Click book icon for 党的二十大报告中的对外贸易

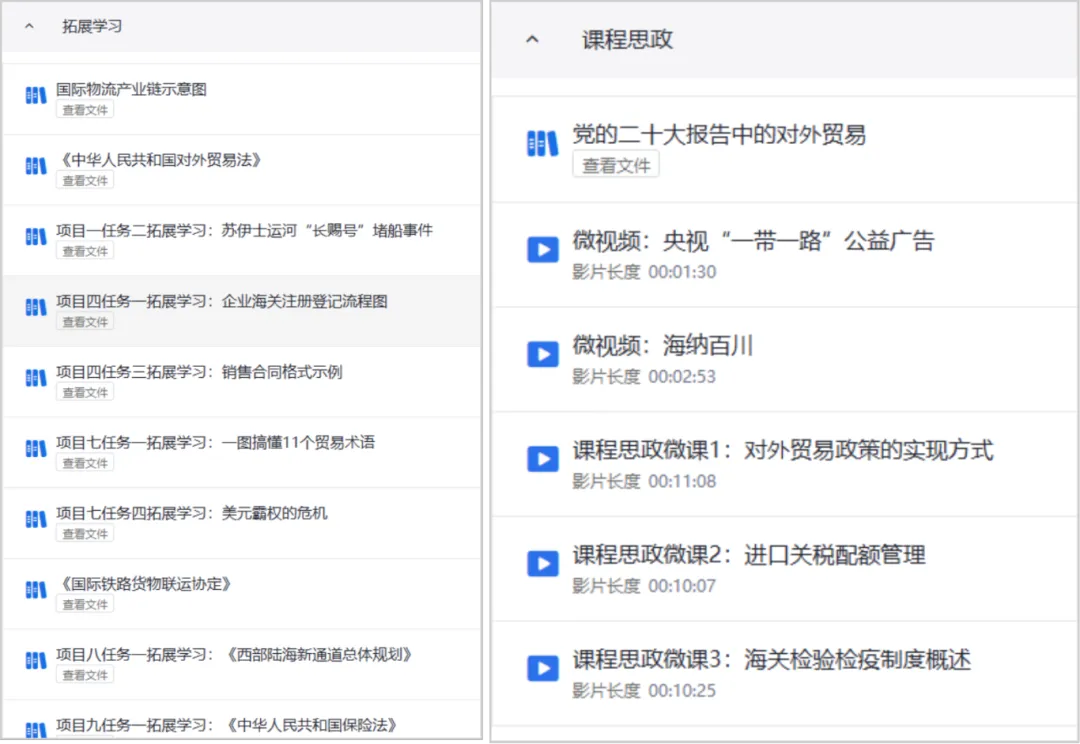(542, 144)
